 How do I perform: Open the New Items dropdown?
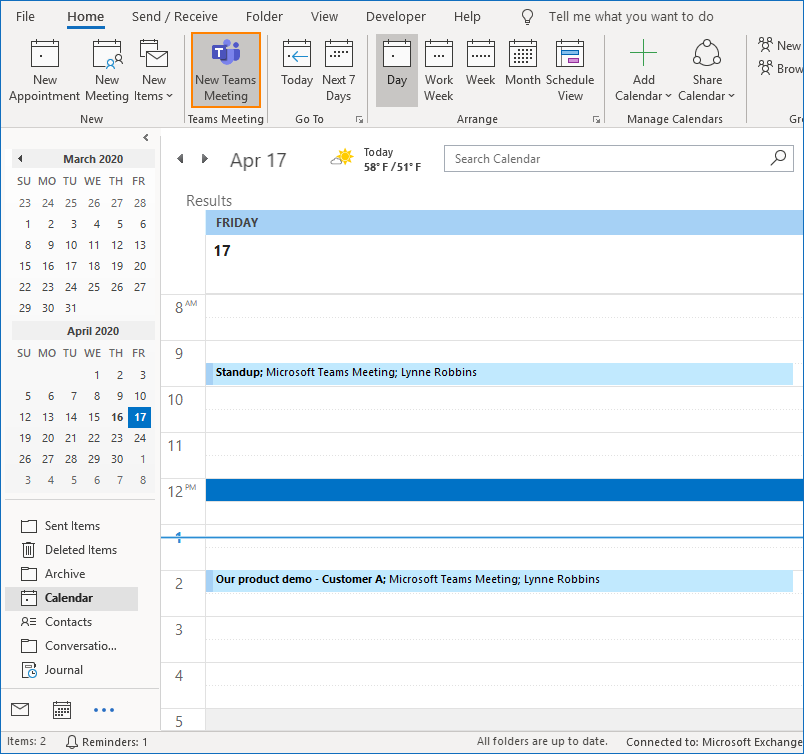[154, 70]
